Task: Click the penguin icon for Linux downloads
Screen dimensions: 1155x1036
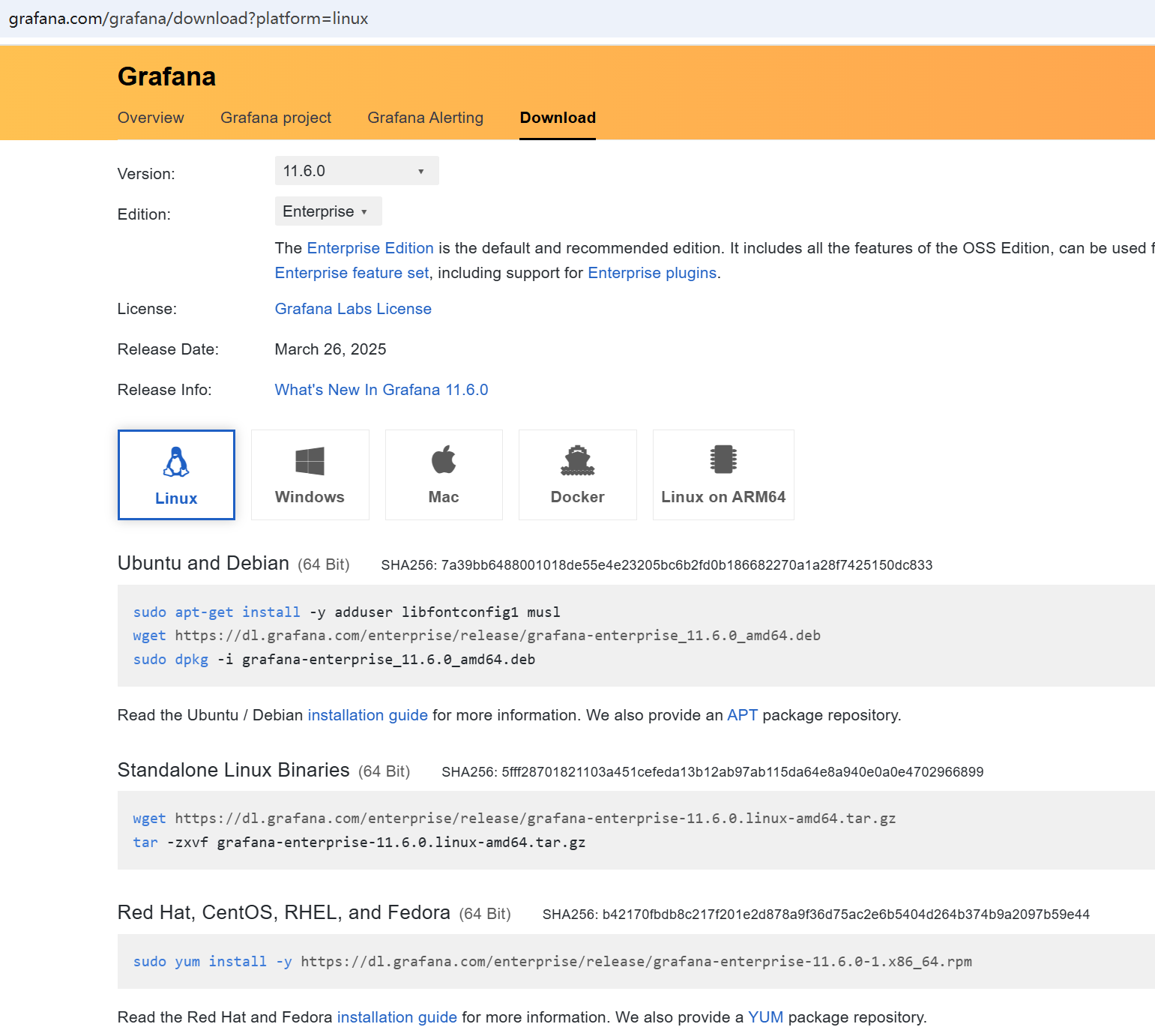Action: [175, 460]
